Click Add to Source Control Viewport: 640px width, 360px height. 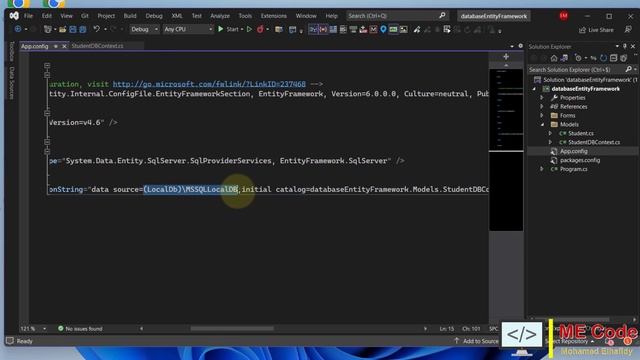point(476,341)
